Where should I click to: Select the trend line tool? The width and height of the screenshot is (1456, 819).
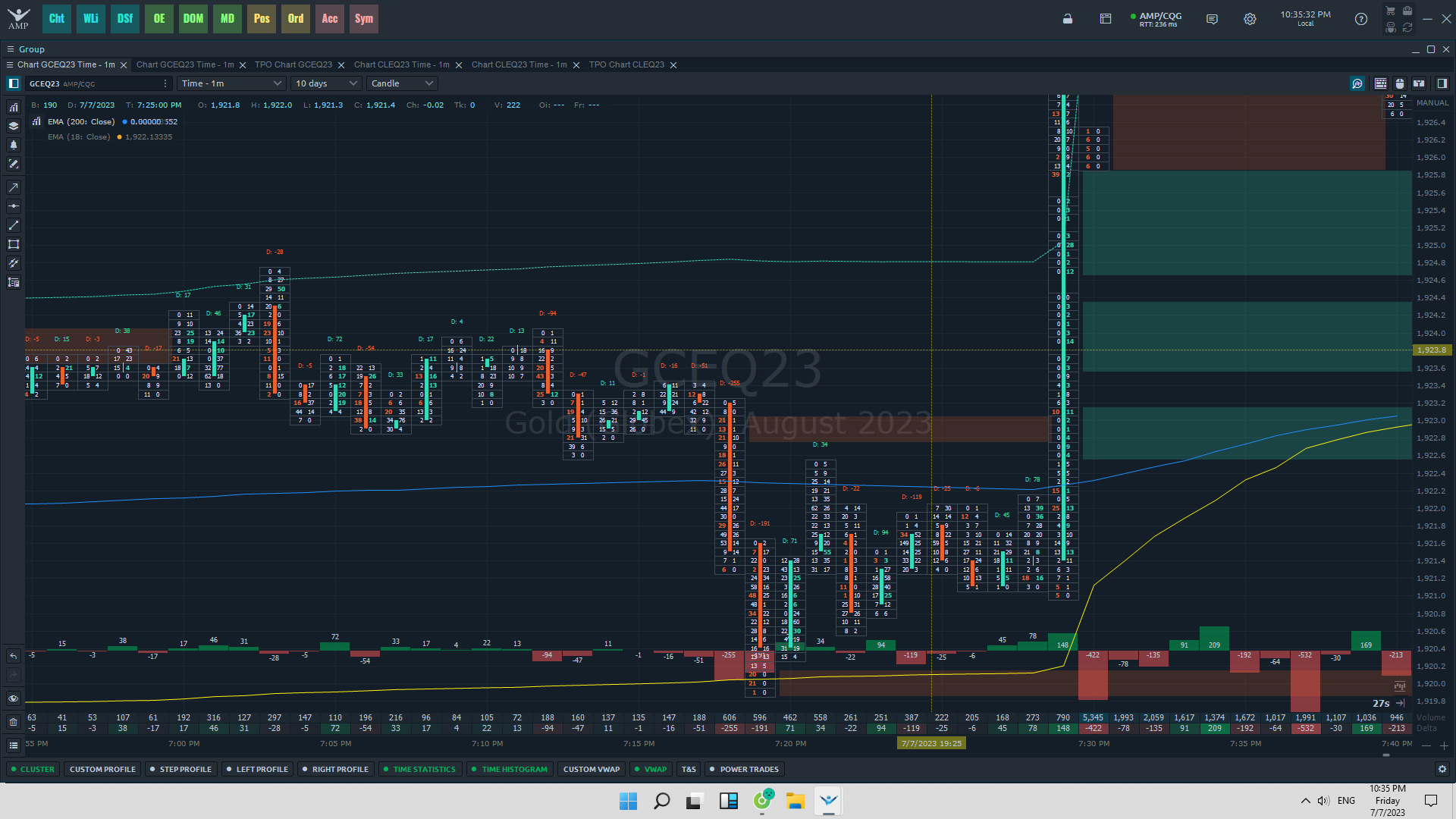pyautogui.click(x=14, y=225)
